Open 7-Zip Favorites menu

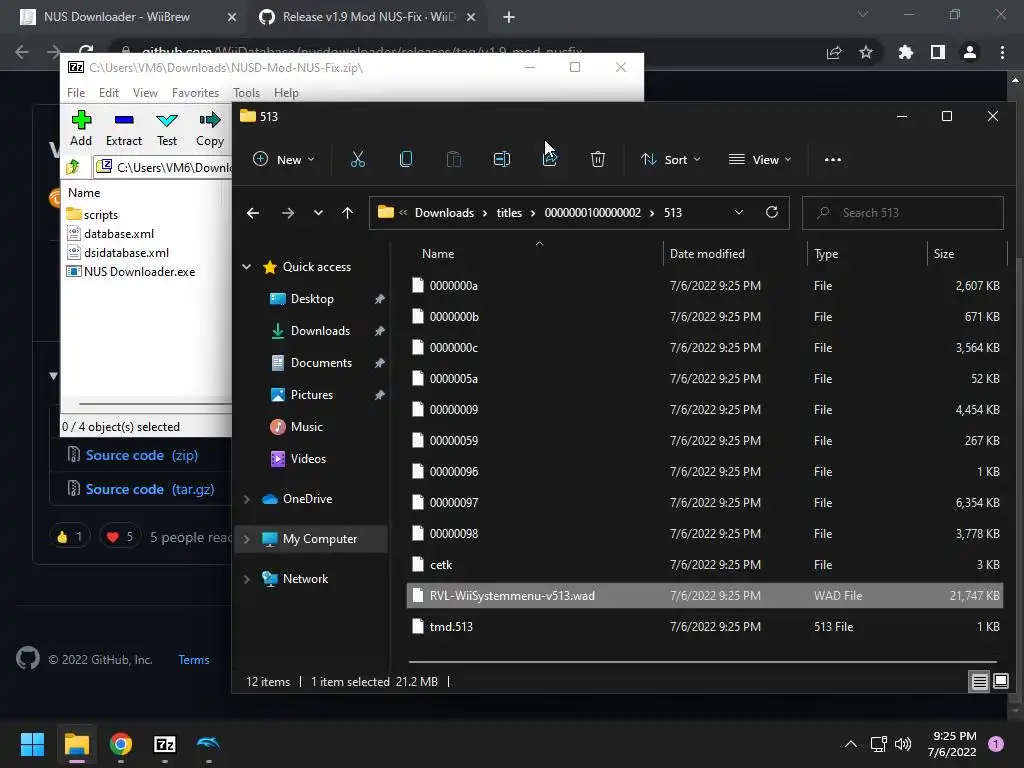pos(195,93)
